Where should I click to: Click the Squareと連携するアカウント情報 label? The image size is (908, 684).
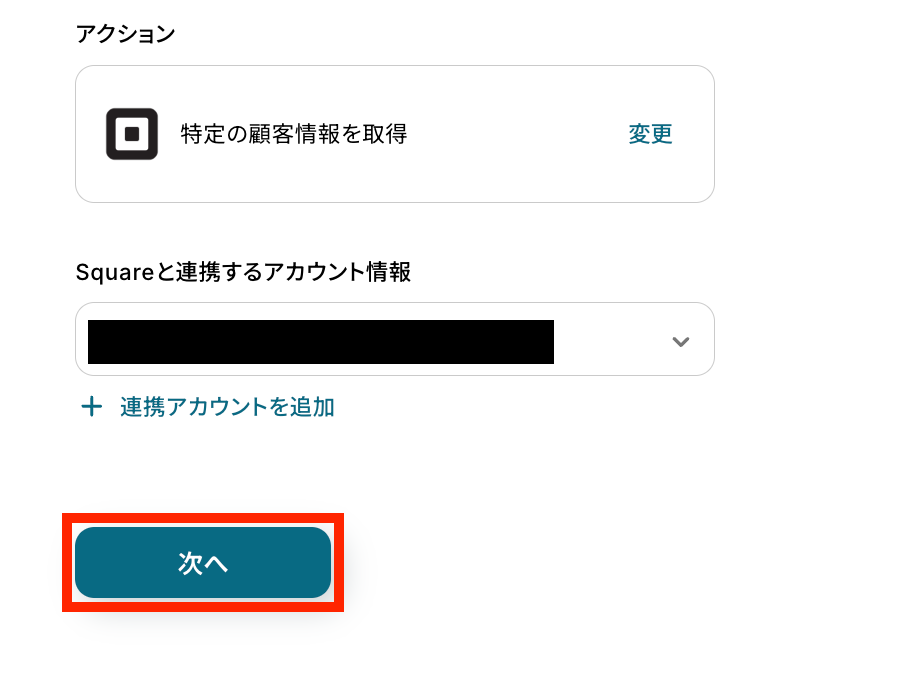tap(243, 272)
